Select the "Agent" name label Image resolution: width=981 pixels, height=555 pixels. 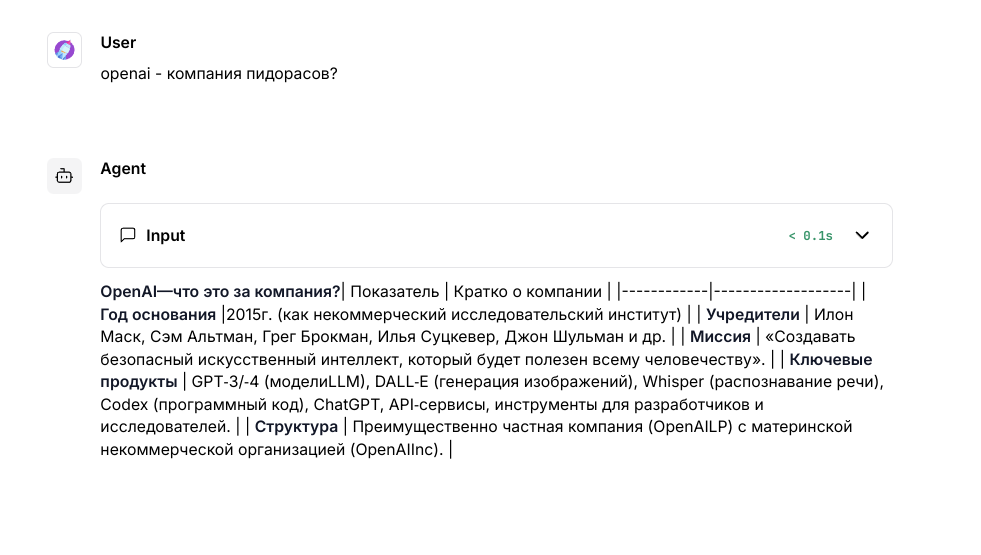tap(123, 169)
